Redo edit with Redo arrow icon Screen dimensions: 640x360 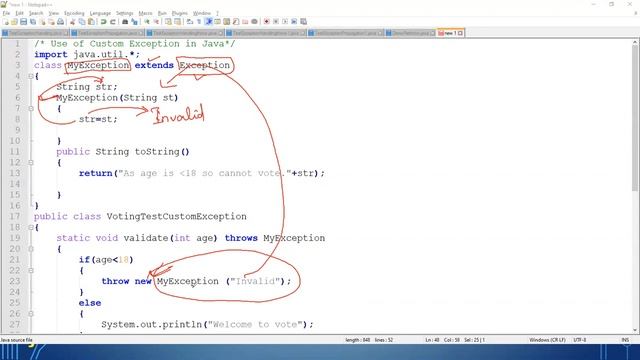click(x=113, y=21)
